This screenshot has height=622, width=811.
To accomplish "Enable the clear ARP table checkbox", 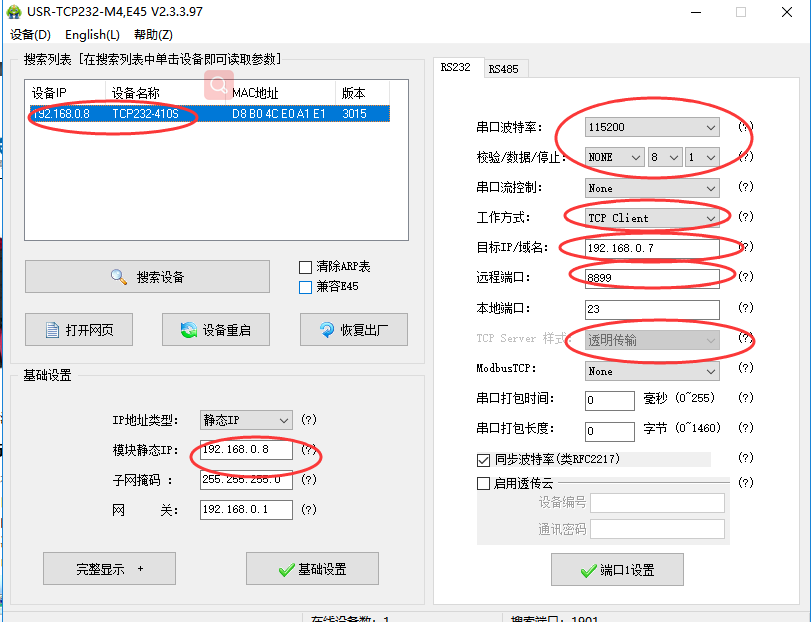I will click(306, 267).
